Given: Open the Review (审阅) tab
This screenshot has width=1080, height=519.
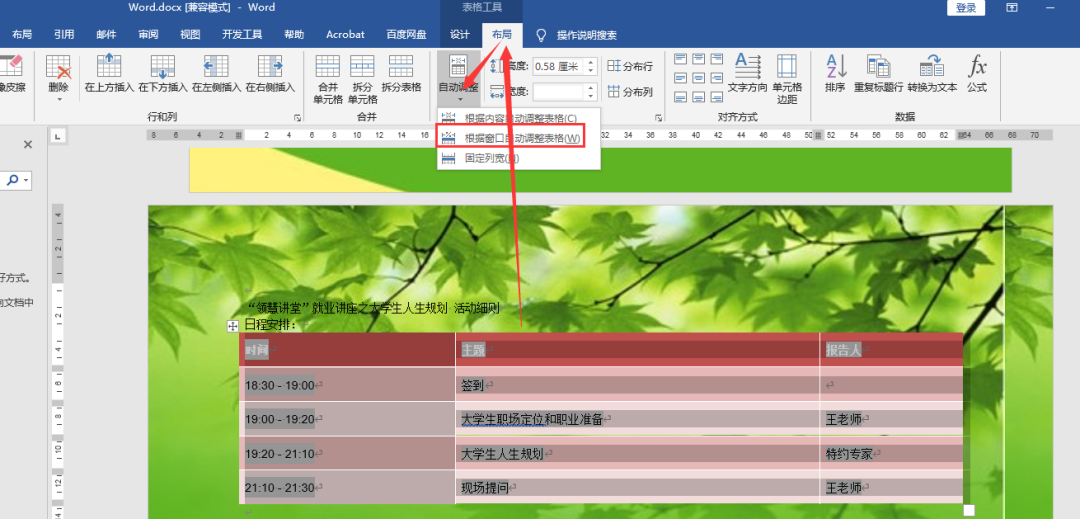Looking at the screenshot, I should (x=148, y=34).
